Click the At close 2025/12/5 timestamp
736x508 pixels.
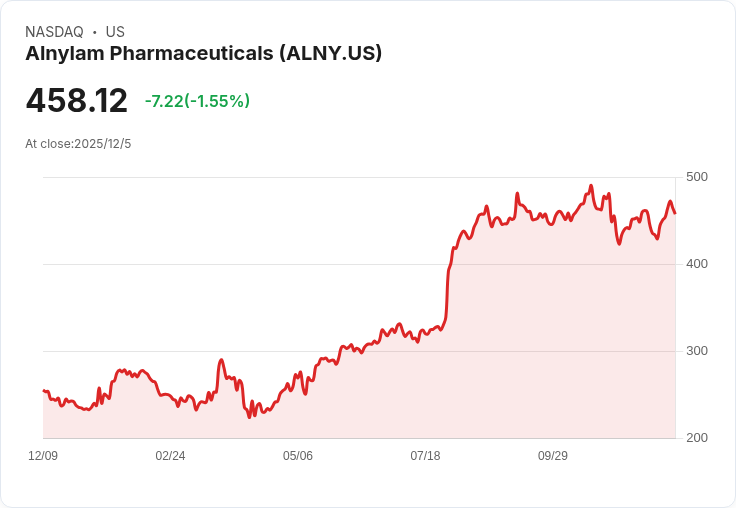[x=78, y=144]
